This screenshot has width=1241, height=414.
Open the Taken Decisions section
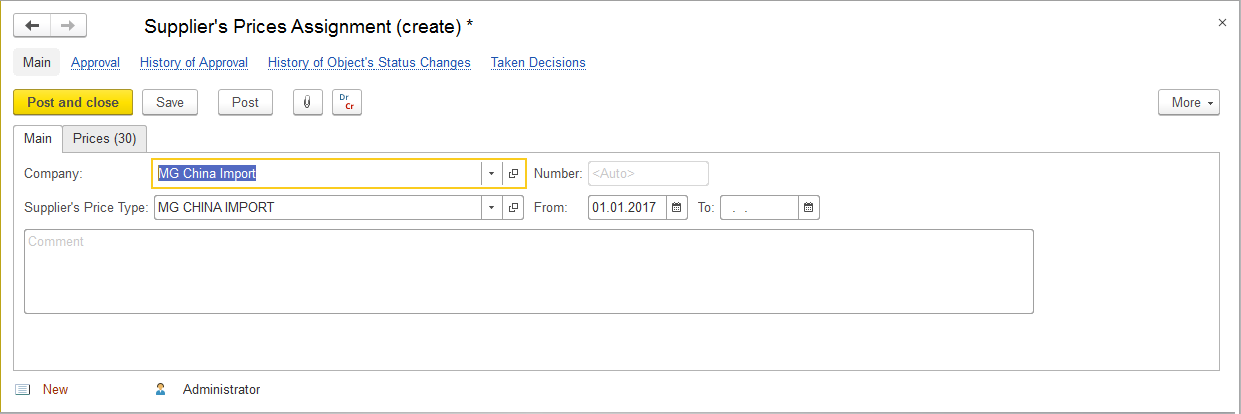(x=538, y=62)
